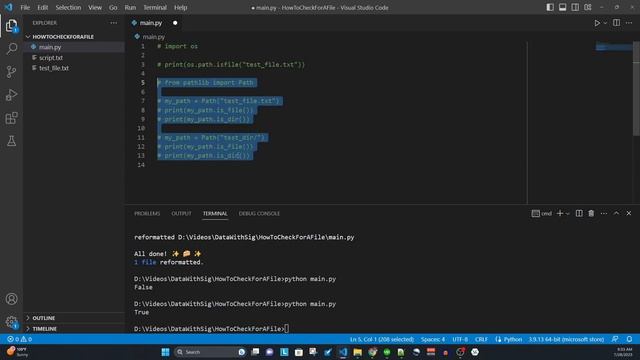Click the notifications bell in status bar
Viewport: 640px width, 360px height.
629,339
